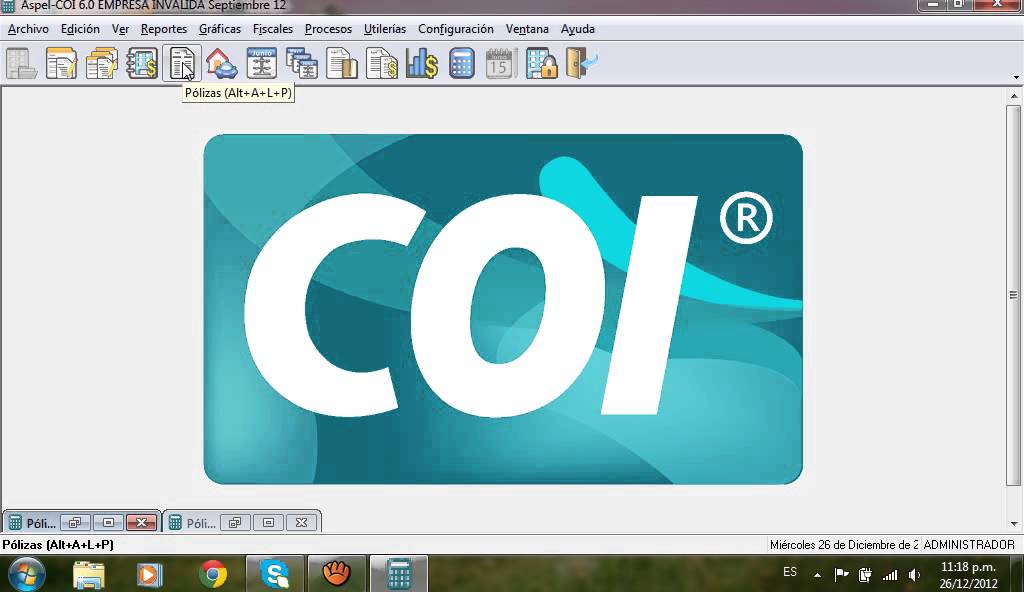Image resolution: width=1024 pixels, height=592 pixels.
Task: Select the first minimized Póli... window tab
Action: click(31, 523)
